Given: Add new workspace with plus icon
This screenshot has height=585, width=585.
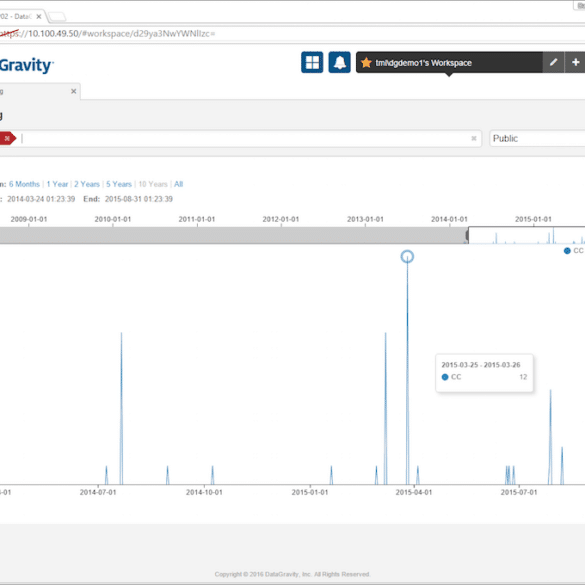Looking at the screenshot, I should (x=575, y=62).
